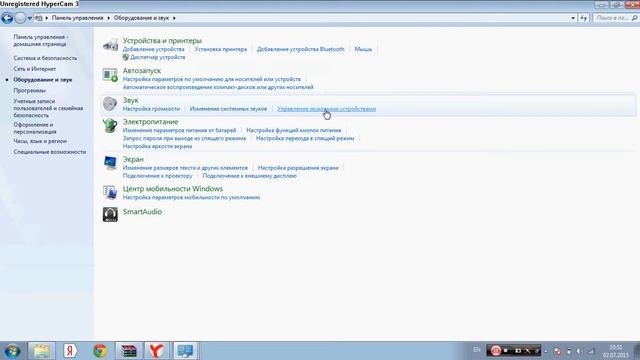
Task: Click 'Настройка функций кнопок питания' link
Action: point(293,130)
